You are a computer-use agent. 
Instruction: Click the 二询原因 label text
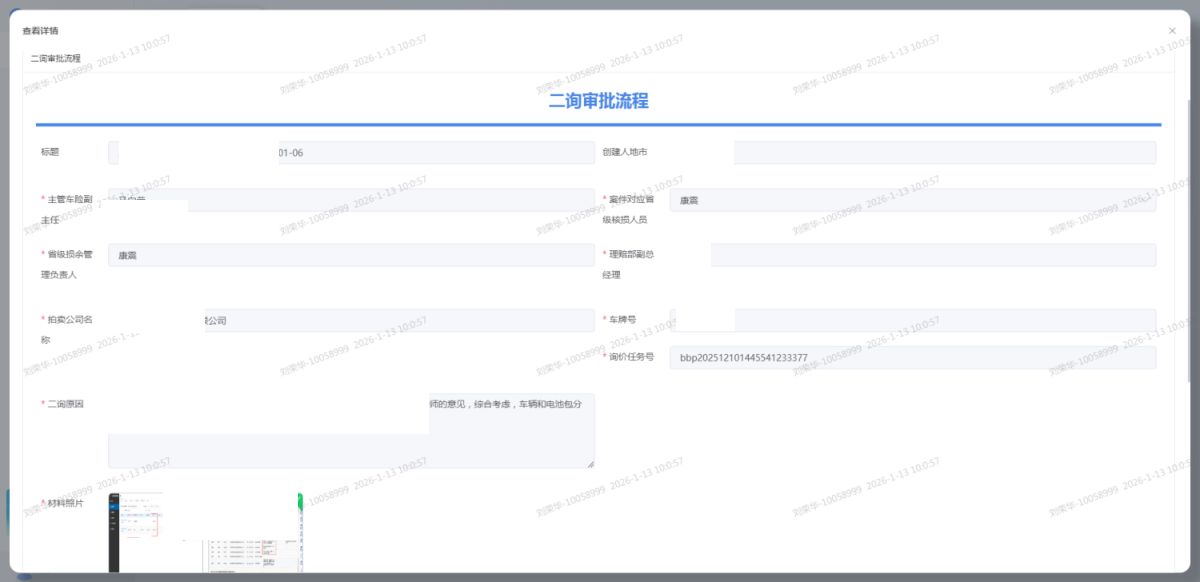(65, 404)
